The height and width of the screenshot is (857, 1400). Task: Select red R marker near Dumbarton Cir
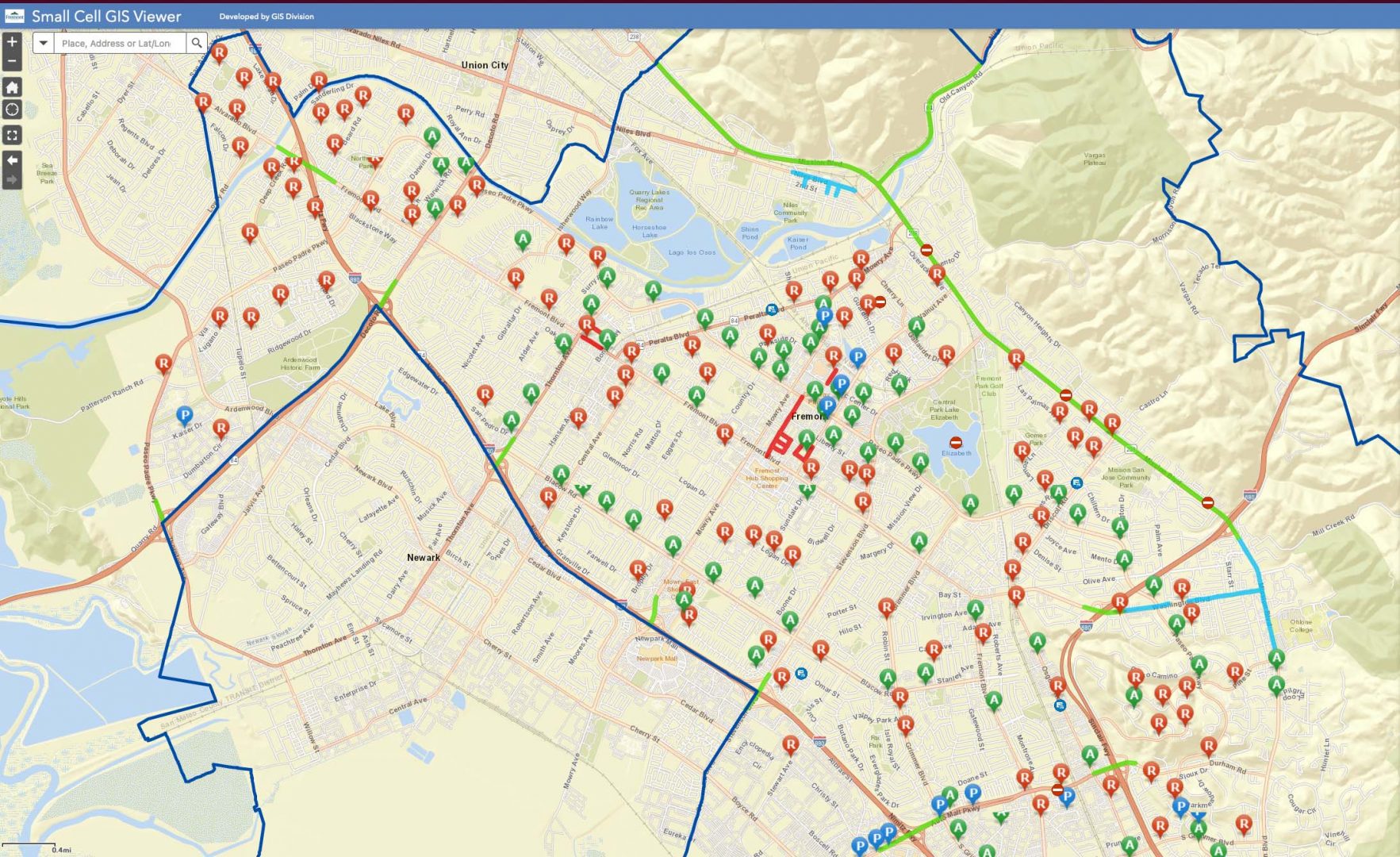(x=221, y=428)
